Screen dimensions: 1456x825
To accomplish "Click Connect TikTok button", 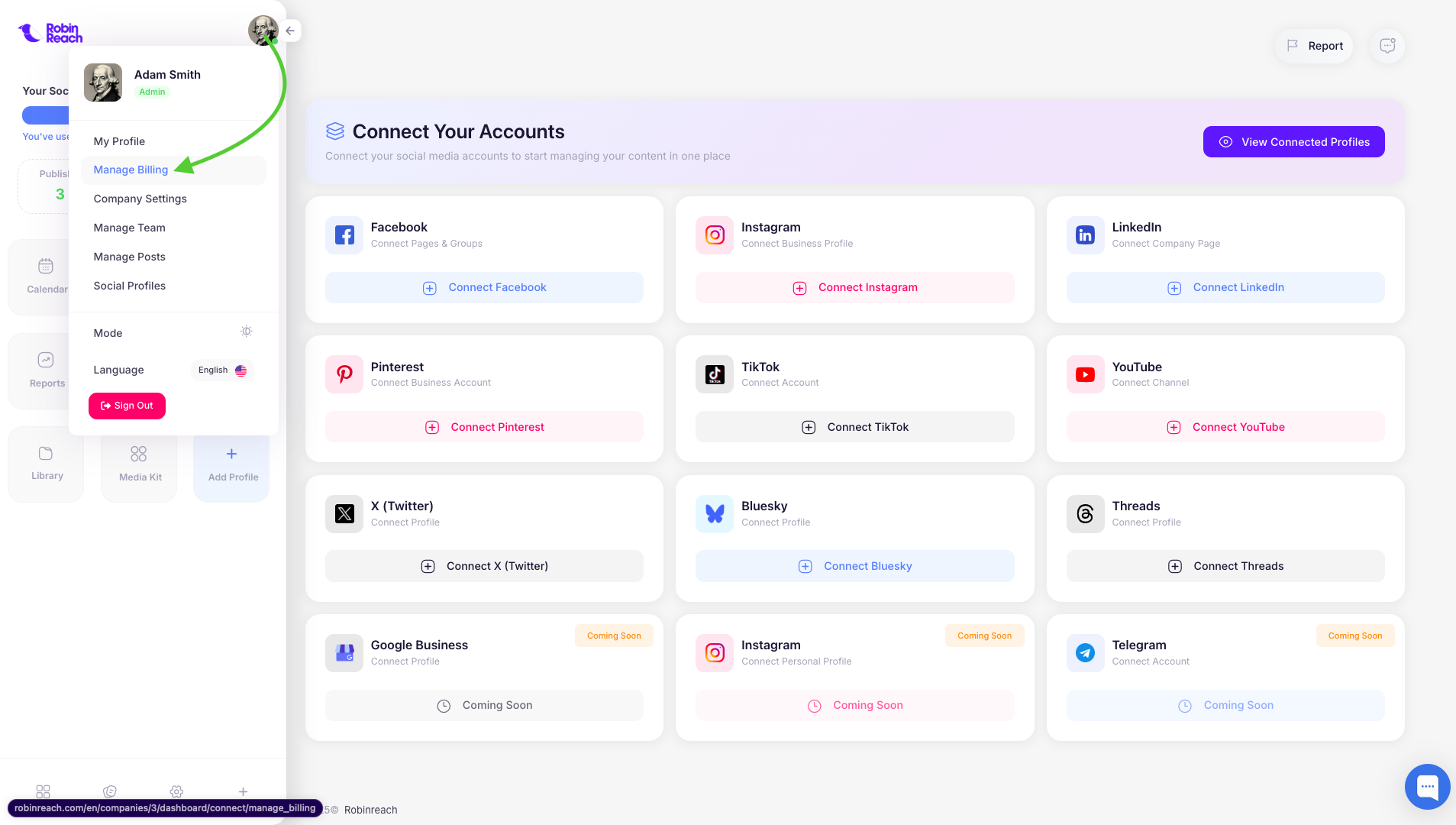I will 854,427.
